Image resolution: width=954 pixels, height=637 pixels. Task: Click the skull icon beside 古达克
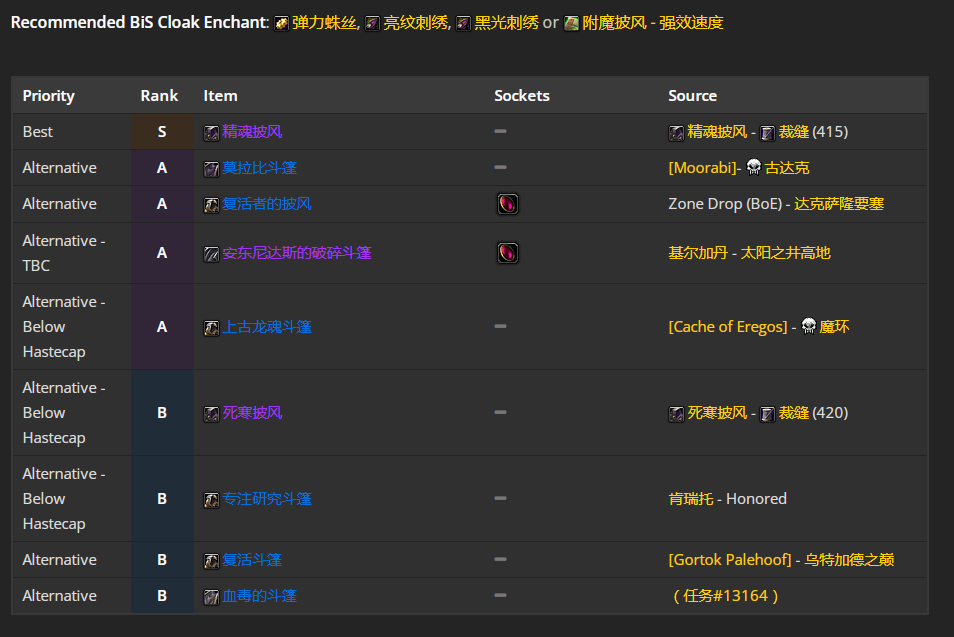[754, 167]
